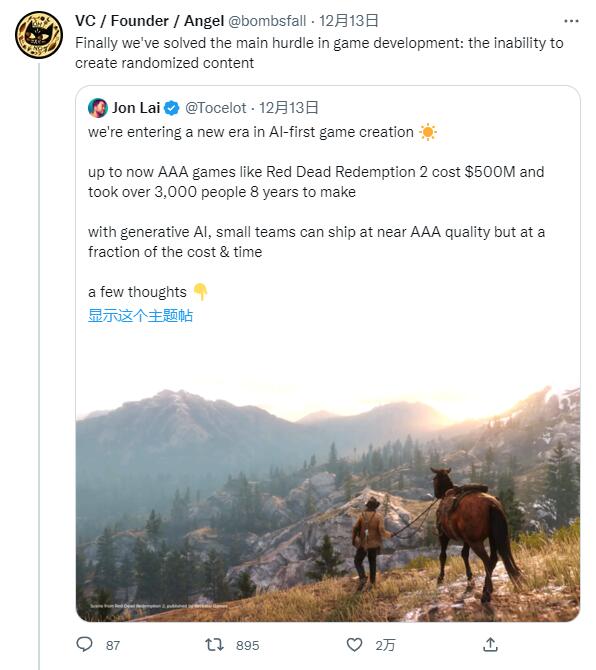Open quoted tweet's 12月13日 timestamp
The width and height of the screenshot is (596, 670).
coord(289,108)
